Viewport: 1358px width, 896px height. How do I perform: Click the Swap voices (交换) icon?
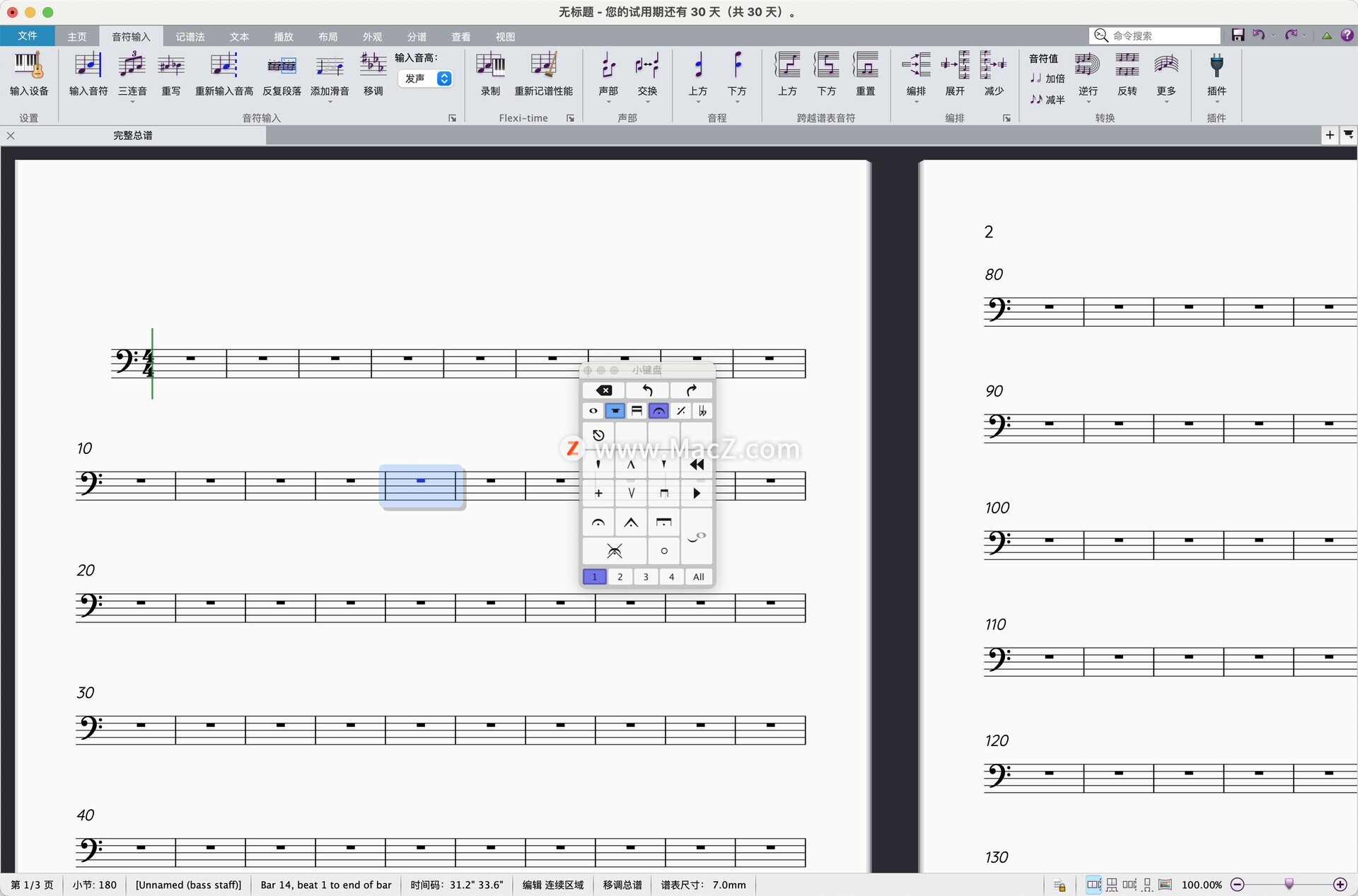point(647,74)
